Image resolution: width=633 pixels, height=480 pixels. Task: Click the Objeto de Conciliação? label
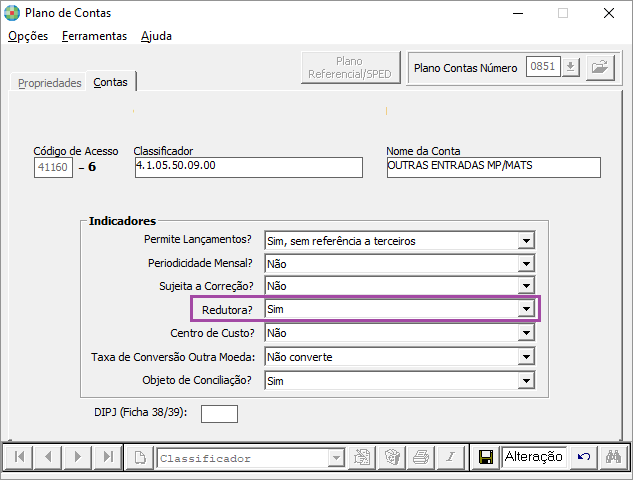(197, 380)
